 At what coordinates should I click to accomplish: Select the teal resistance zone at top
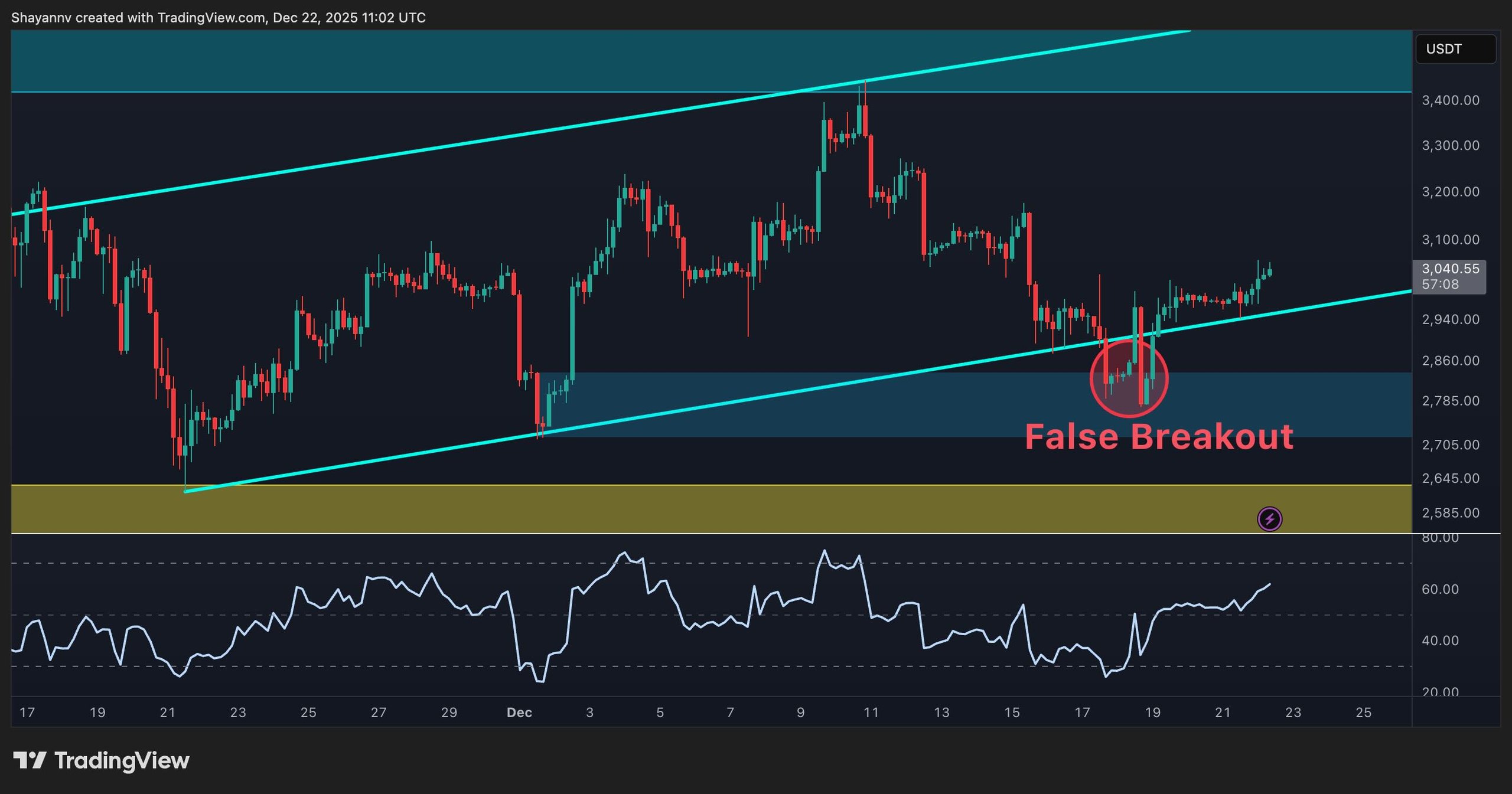[x=413, y=61]
